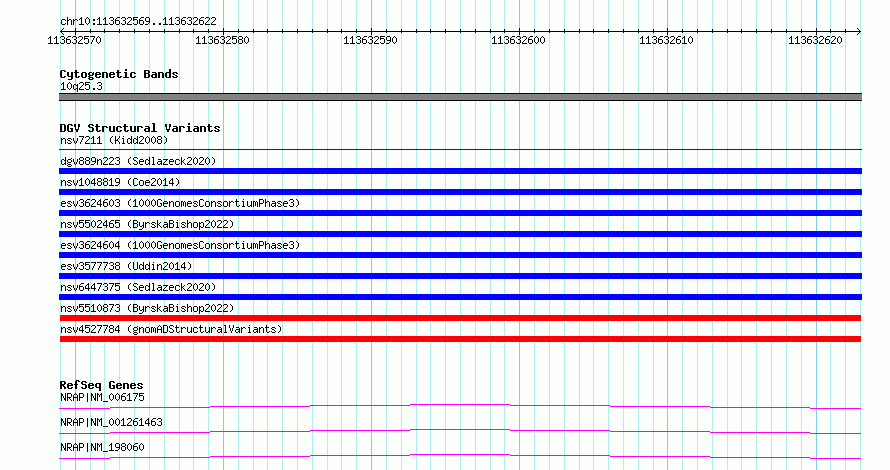The width and height of the screenshot is (890, 470).
Task: Select the DGV Structural Variants track title
Action: (140, 128)
